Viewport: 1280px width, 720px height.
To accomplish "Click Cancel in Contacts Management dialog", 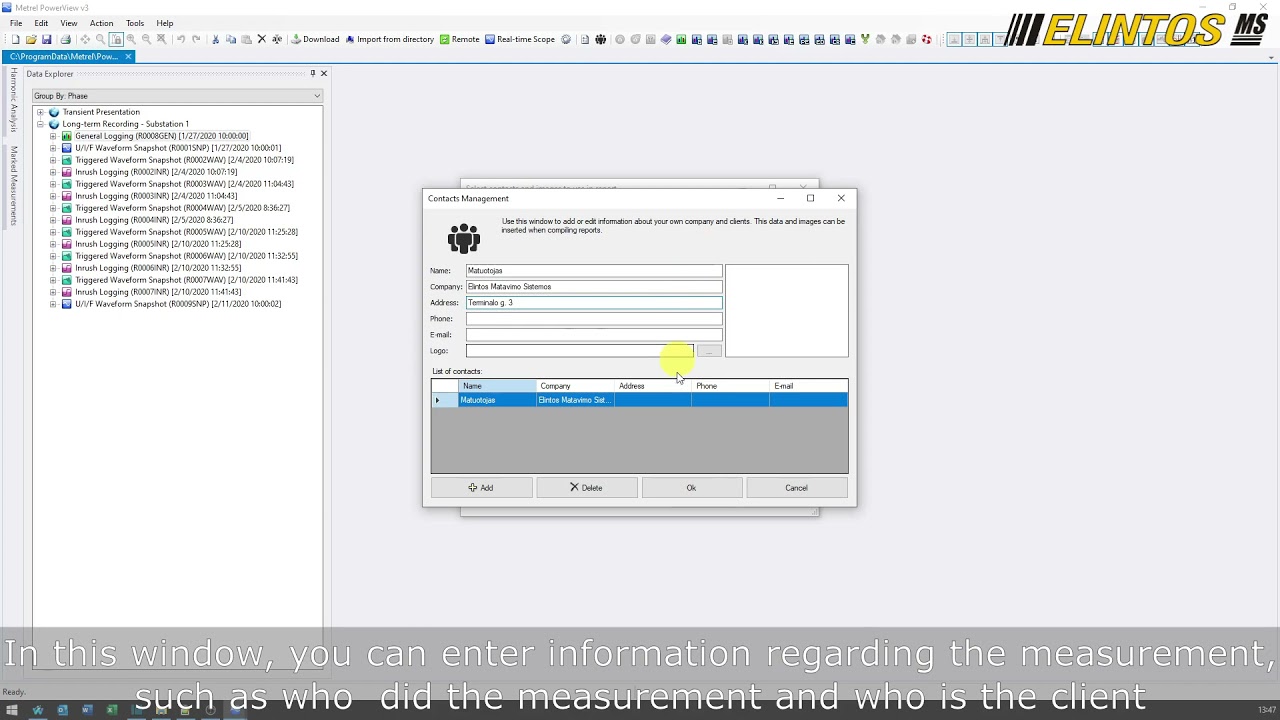I will [x=796, y=488].
